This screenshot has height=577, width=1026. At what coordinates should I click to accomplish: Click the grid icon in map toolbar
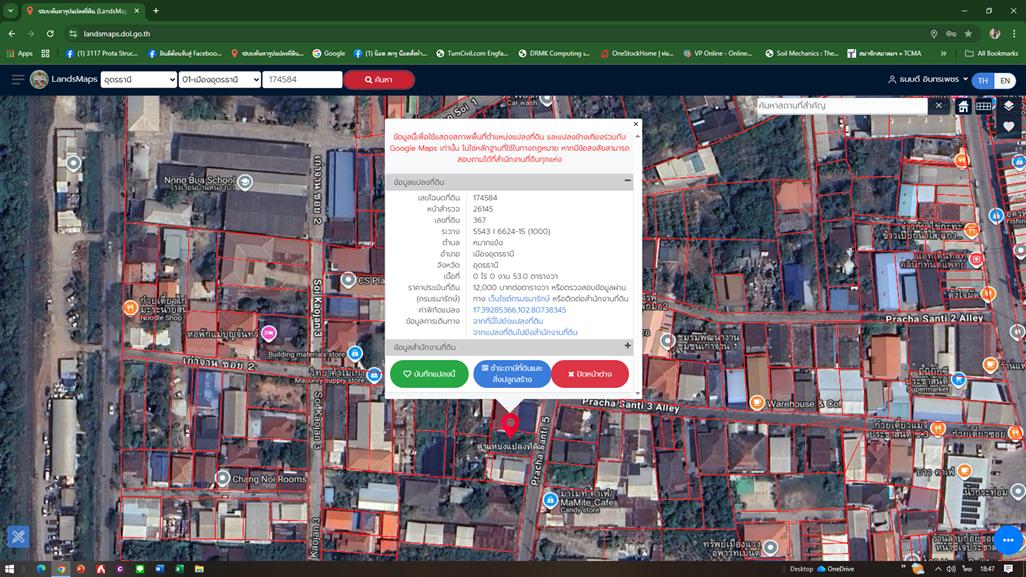coord(984,106)
